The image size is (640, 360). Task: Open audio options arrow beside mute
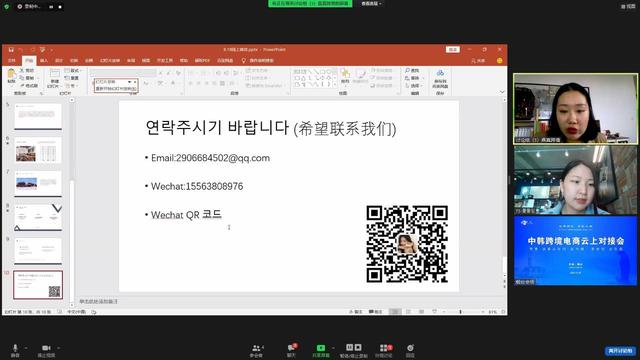[26, 348]
